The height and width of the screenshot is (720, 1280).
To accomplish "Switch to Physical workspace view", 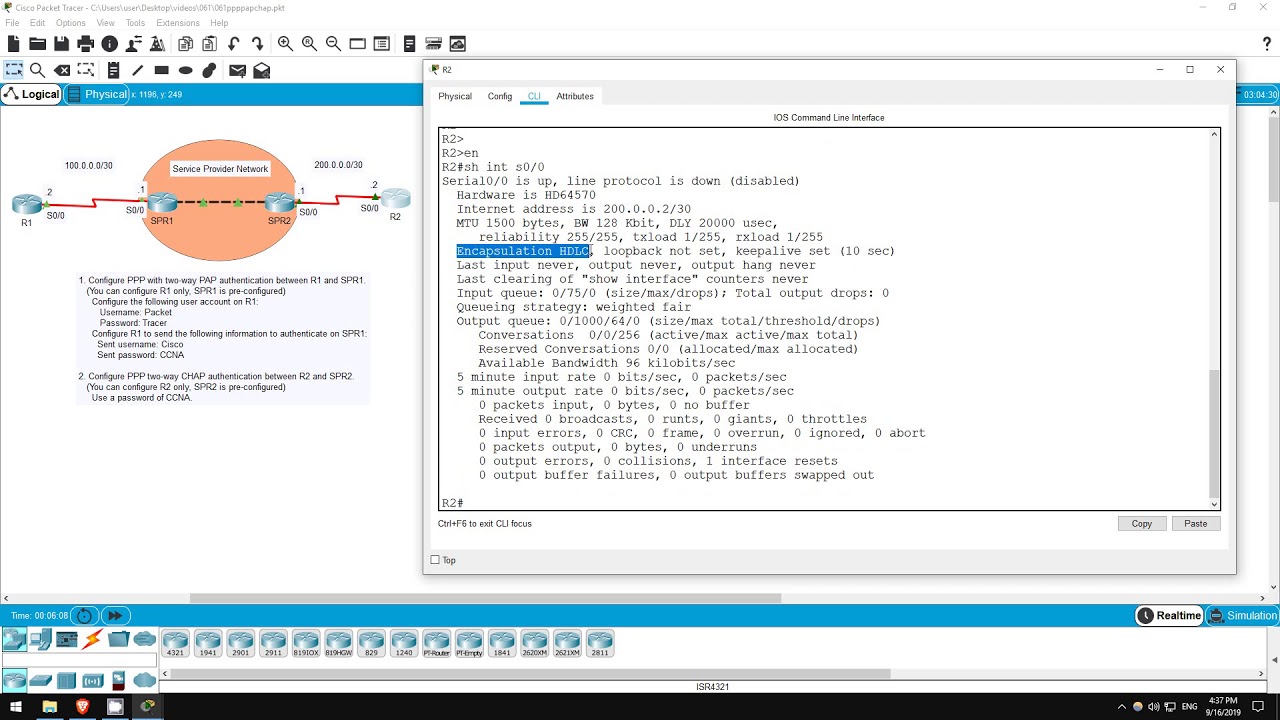I will 98,94.
